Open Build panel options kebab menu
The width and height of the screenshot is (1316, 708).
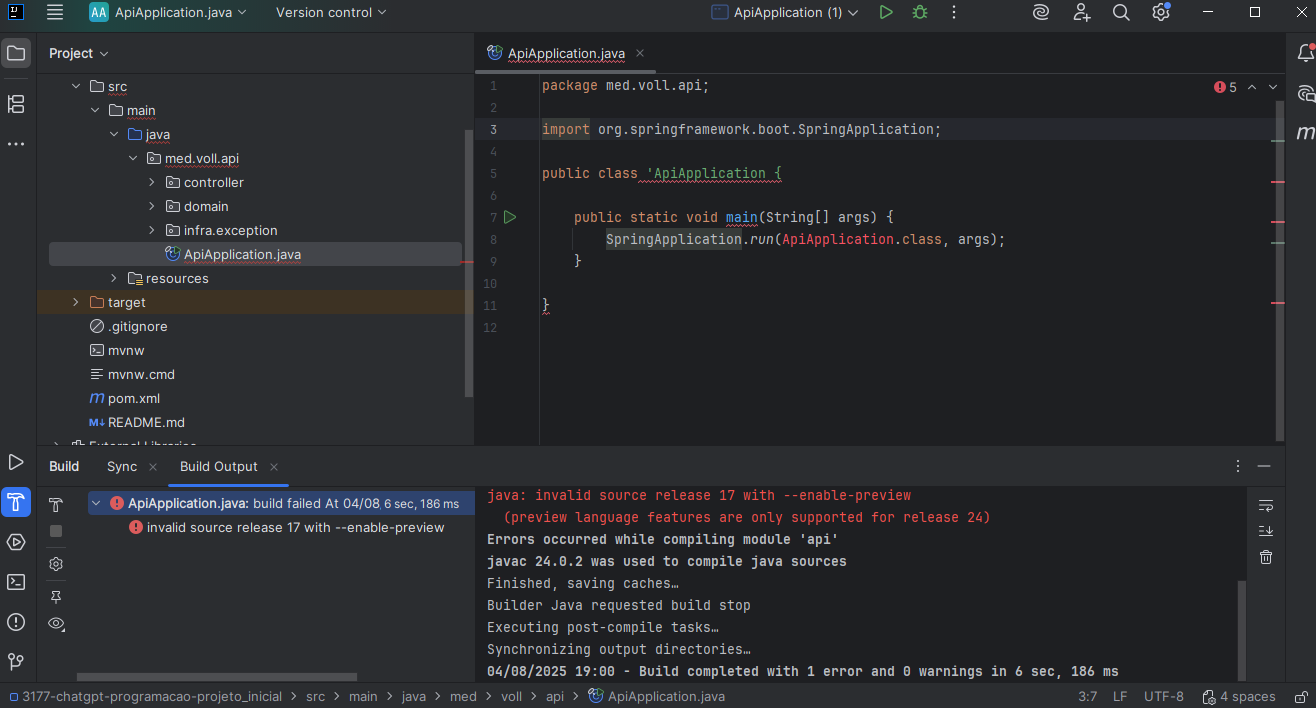point(1238,466)
